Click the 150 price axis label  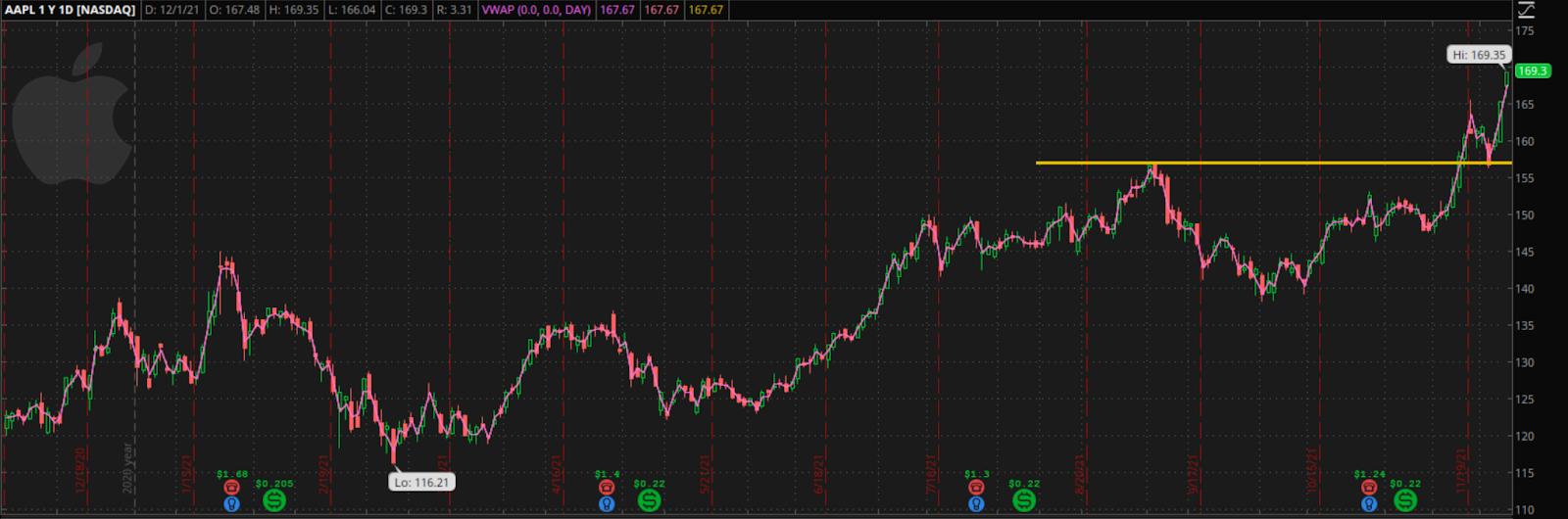pos(1525,214)
